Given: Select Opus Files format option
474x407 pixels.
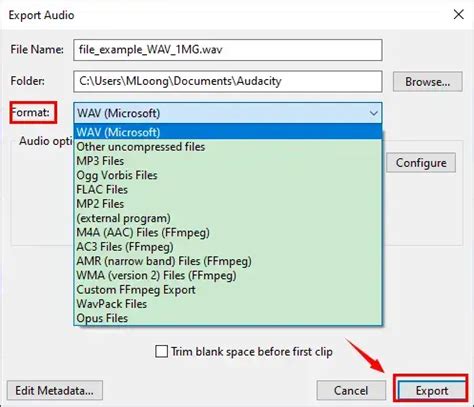Looking at the screenshot, I should tap(228, 318).
